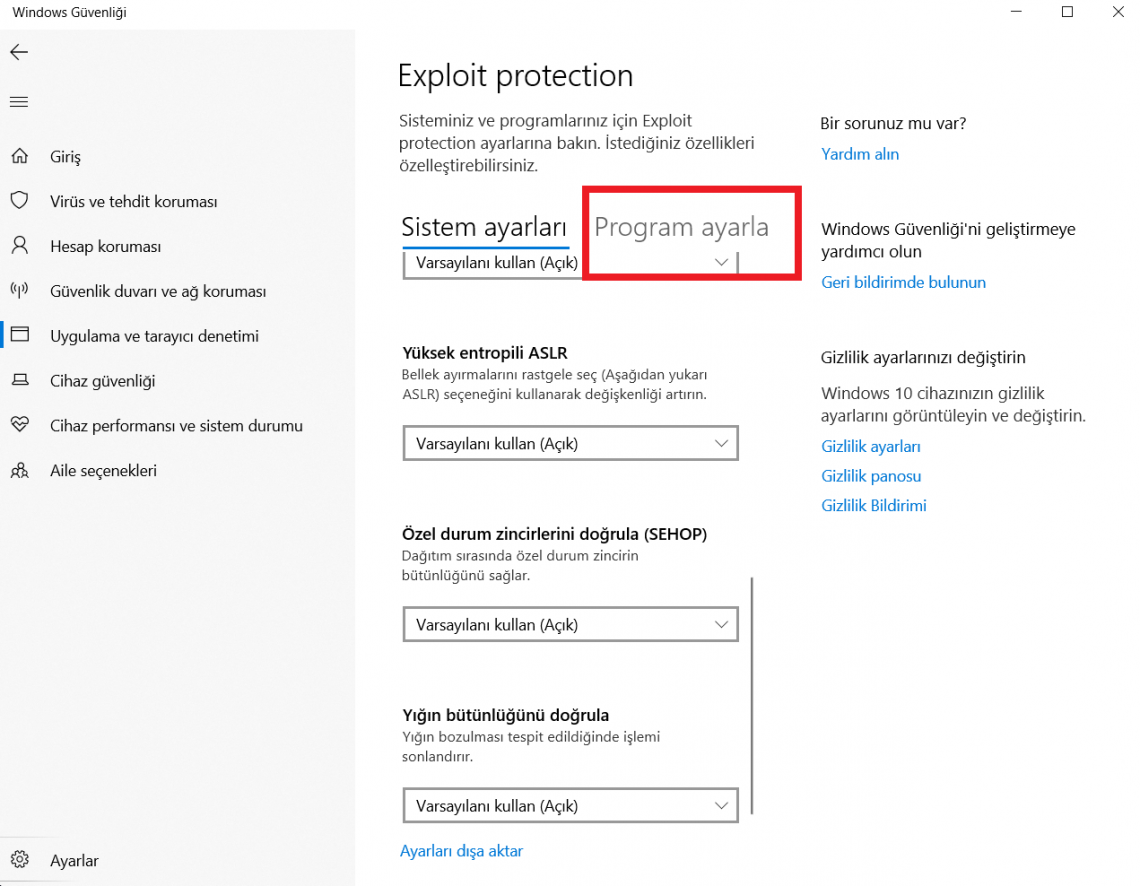Open Hesap koruması person icon
The width and height of the screenshot is (1140, 886).
(19, 246)
